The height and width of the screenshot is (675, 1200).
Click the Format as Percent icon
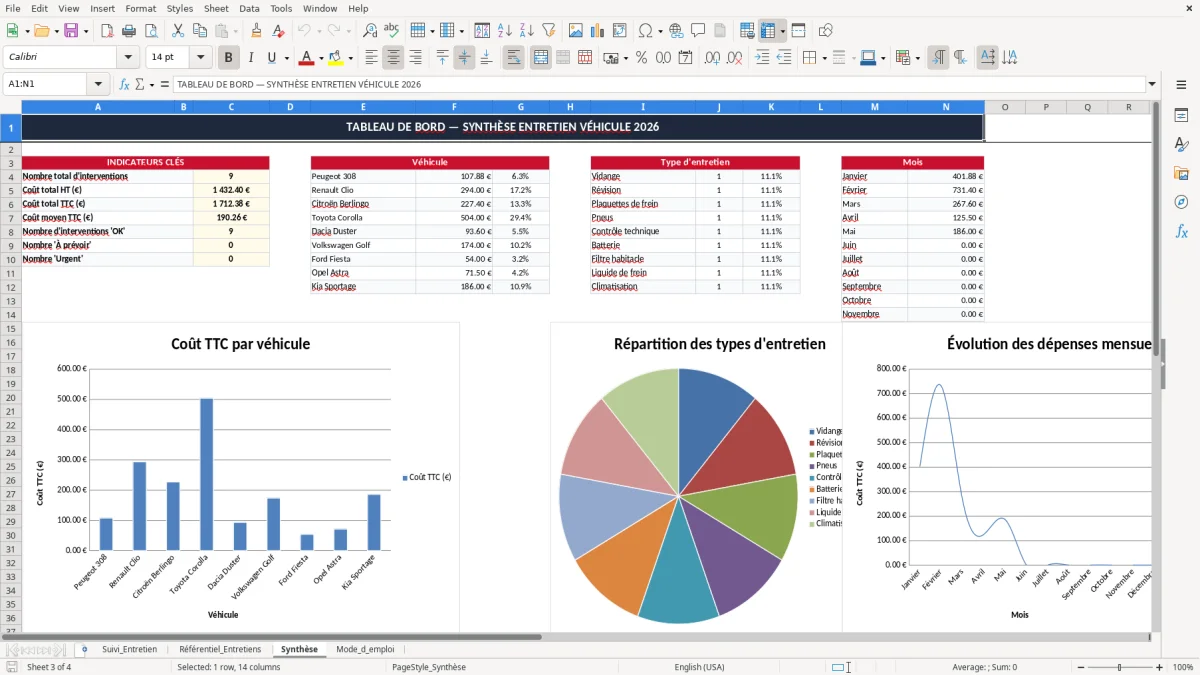(x=641, y=58)
